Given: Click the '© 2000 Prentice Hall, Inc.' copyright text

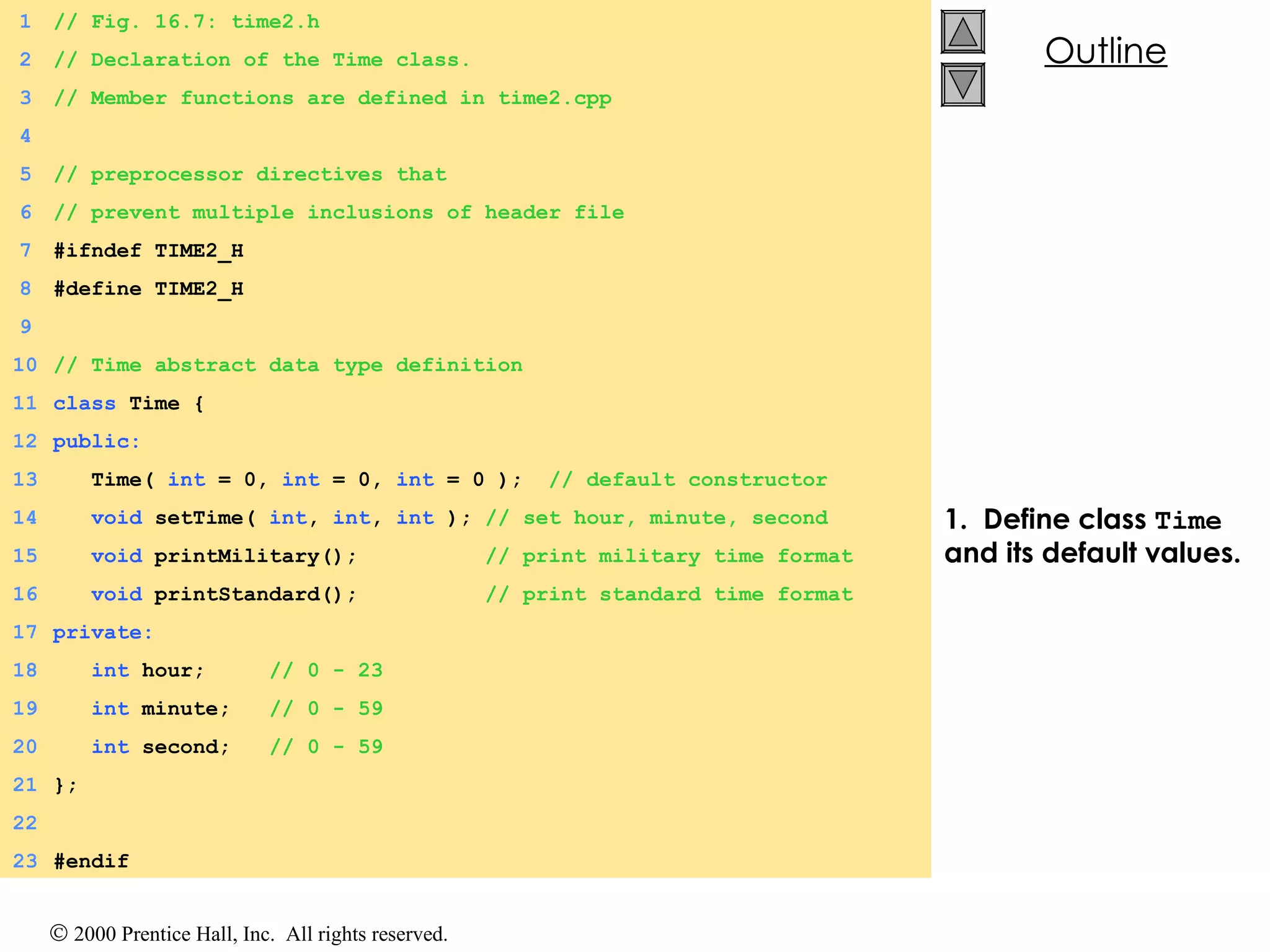Looking at the screenshot, I should pyautogui.click(x=162, y=934).
